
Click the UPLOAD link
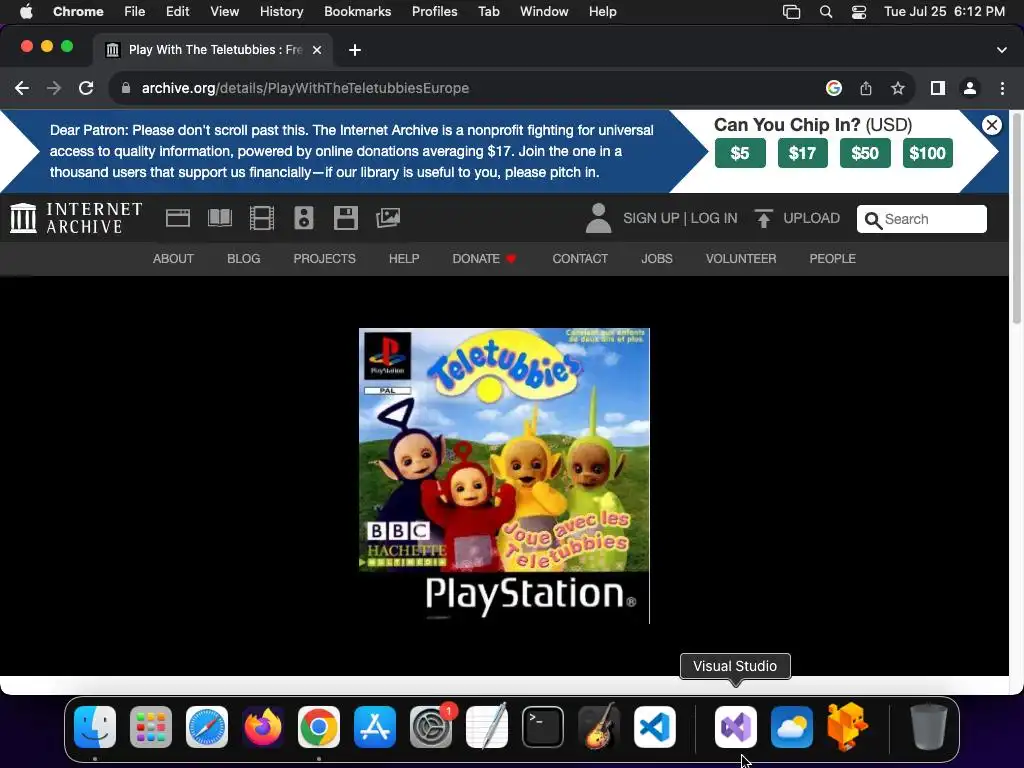click(811, 218)
